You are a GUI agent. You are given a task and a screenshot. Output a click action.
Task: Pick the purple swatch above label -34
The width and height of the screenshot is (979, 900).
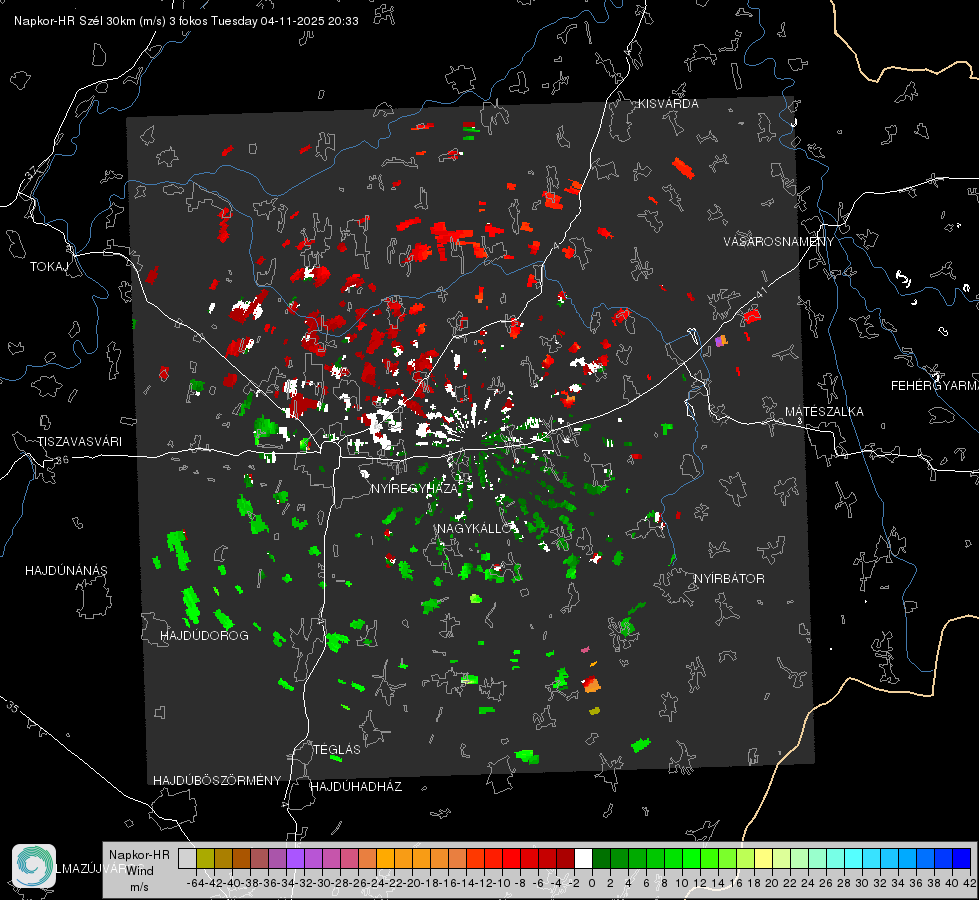[x=295, y=858]
